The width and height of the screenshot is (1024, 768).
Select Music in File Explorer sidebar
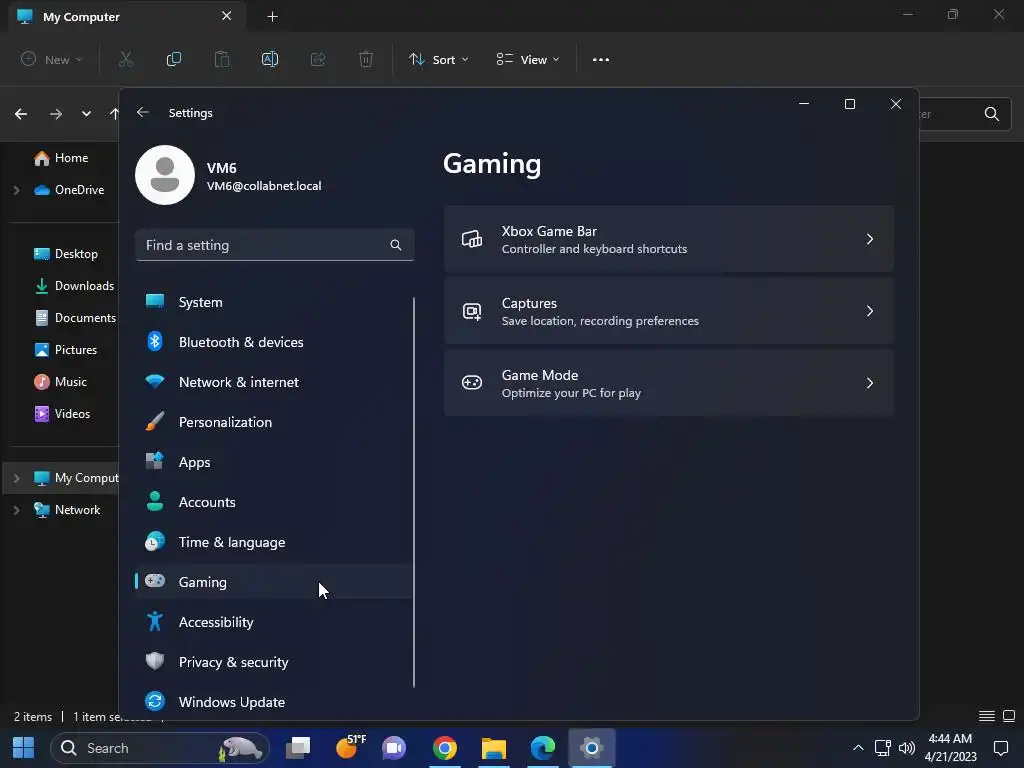coord(60,382)
